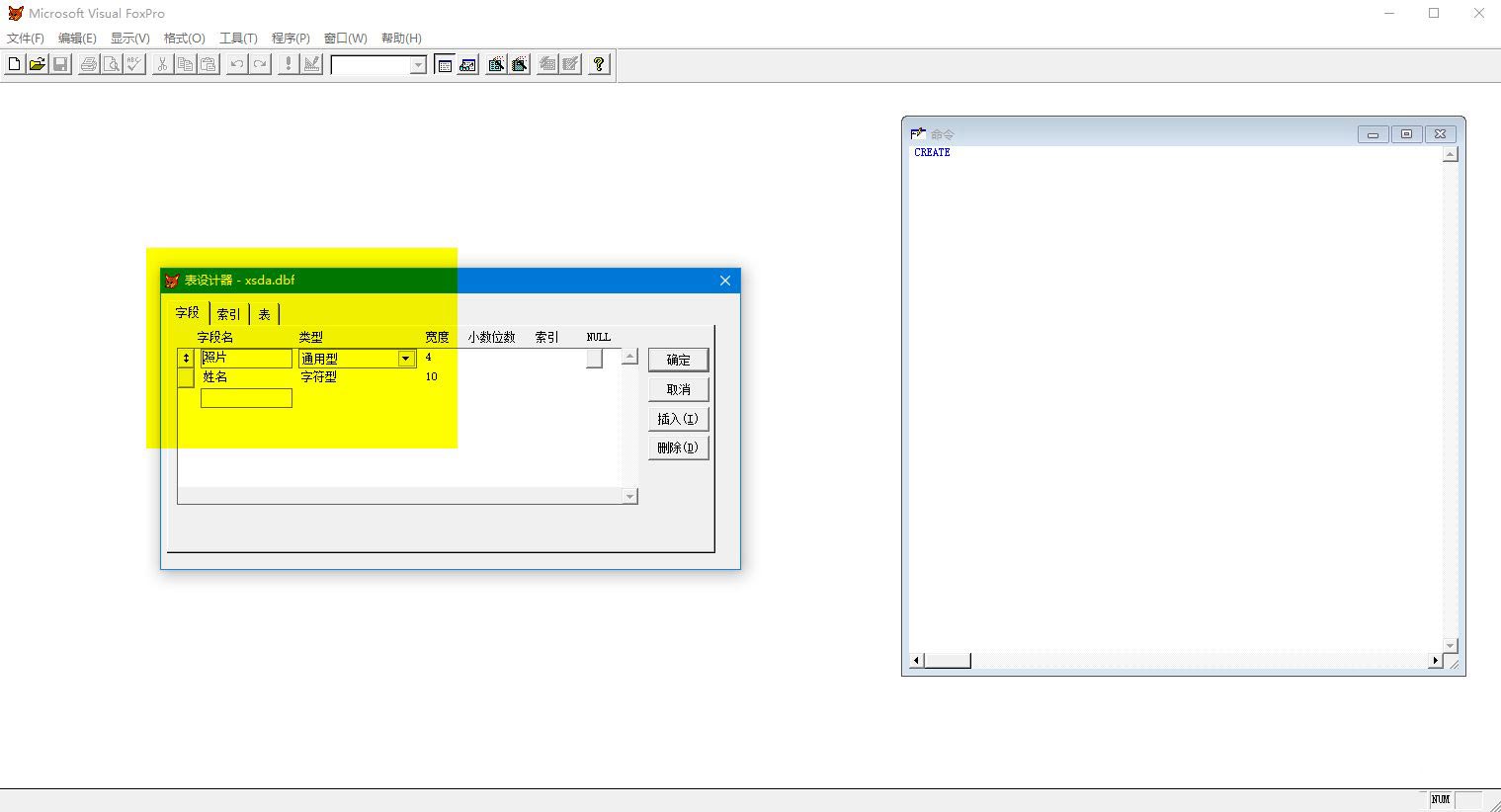Image resolution: width=1501 pixels, height=812 pixels.
Task: Click the 确定 button
Action: 678,360
